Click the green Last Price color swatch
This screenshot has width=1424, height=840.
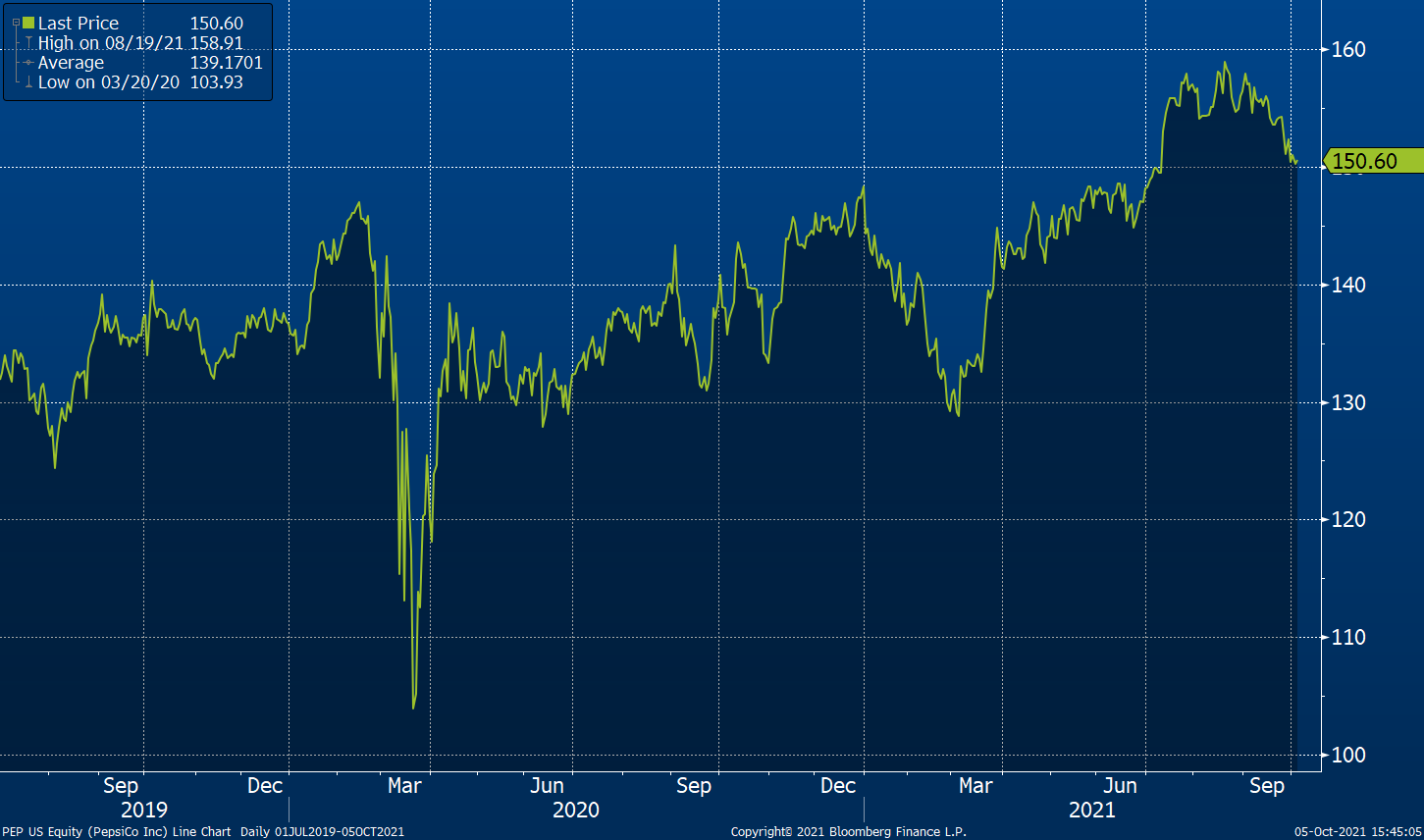coord(28,23)
